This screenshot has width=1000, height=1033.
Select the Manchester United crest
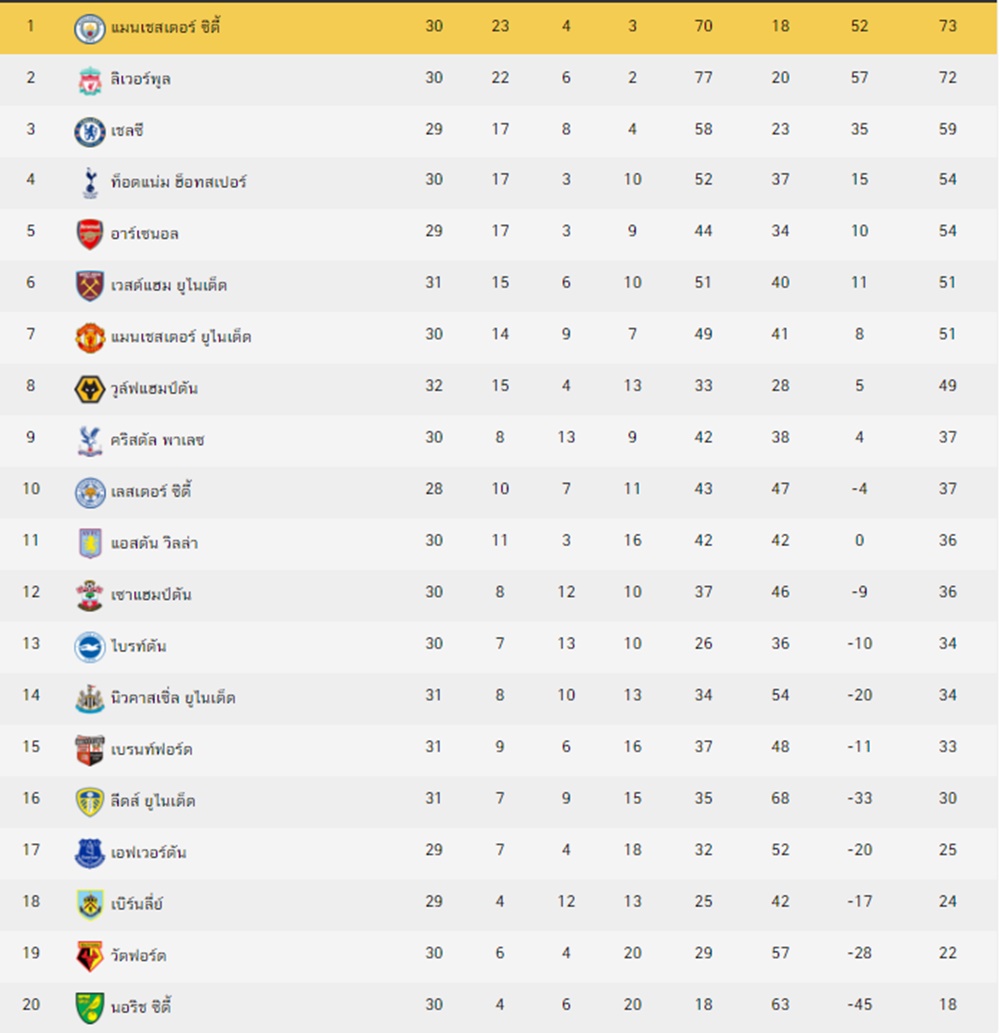coord(90,337)
